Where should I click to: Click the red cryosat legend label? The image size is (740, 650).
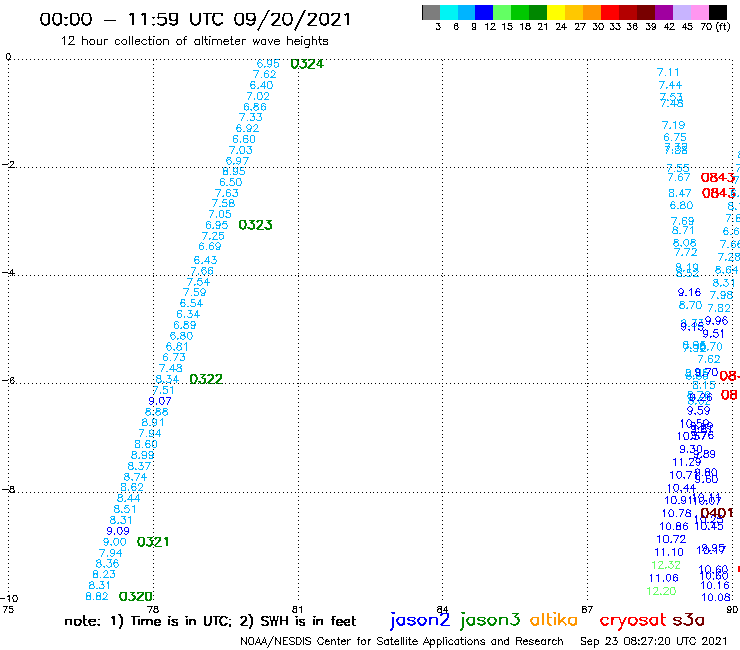pyautogui.click(x=633, y=621)
